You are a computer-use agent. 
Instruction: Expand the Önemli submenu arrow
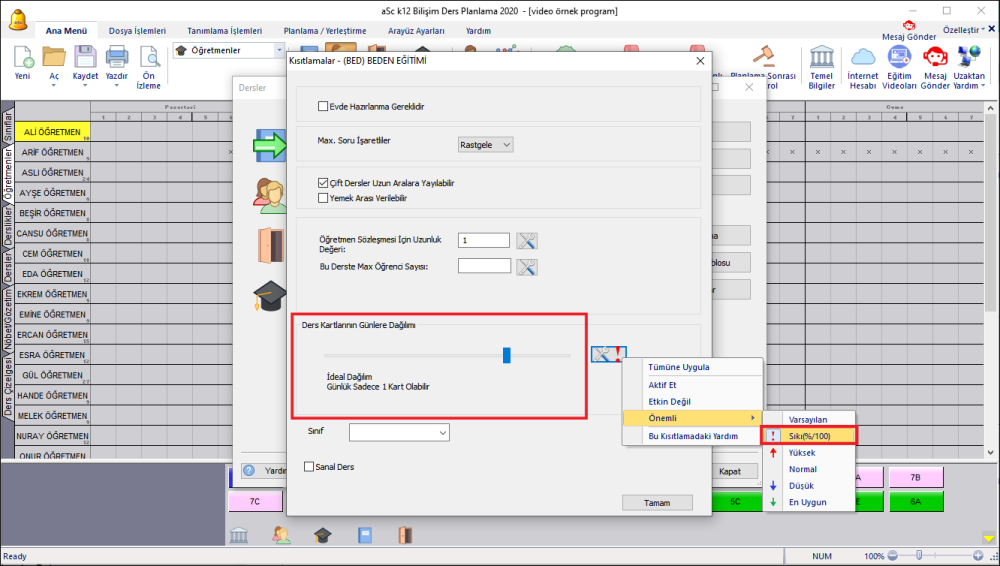(753, 418)
